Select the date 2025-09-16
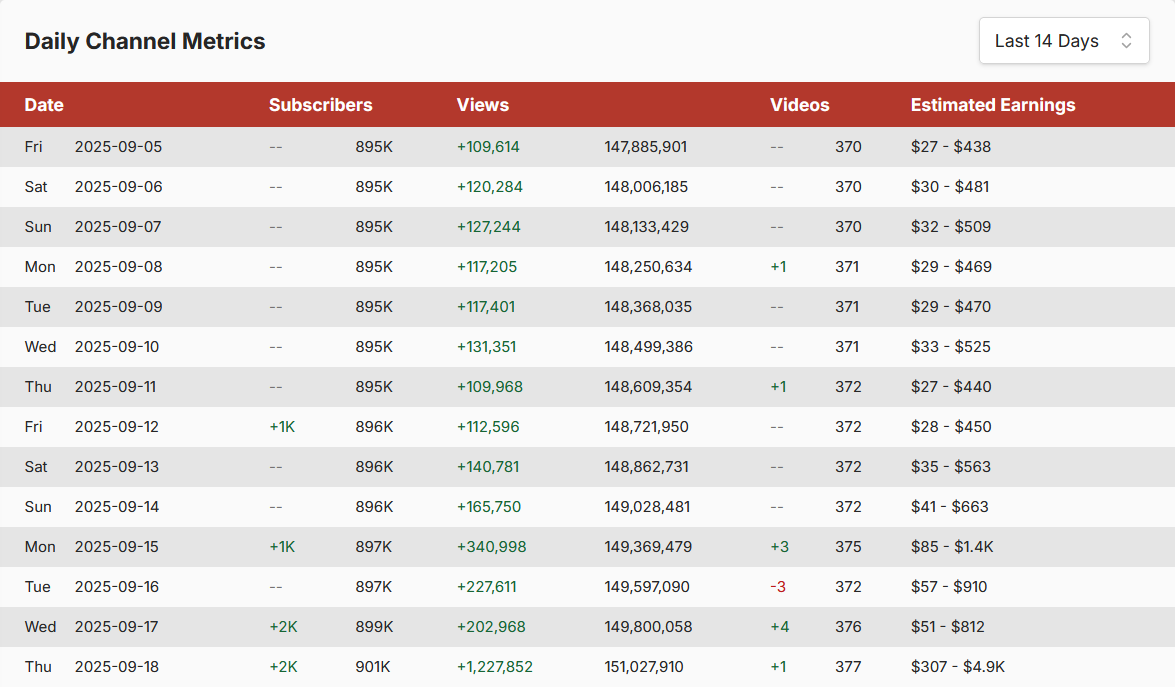 coord(117,587)
